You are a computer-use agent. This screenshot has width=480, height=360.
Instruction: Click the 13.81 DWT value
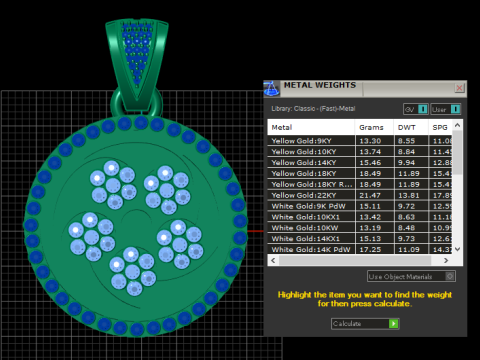409,195
